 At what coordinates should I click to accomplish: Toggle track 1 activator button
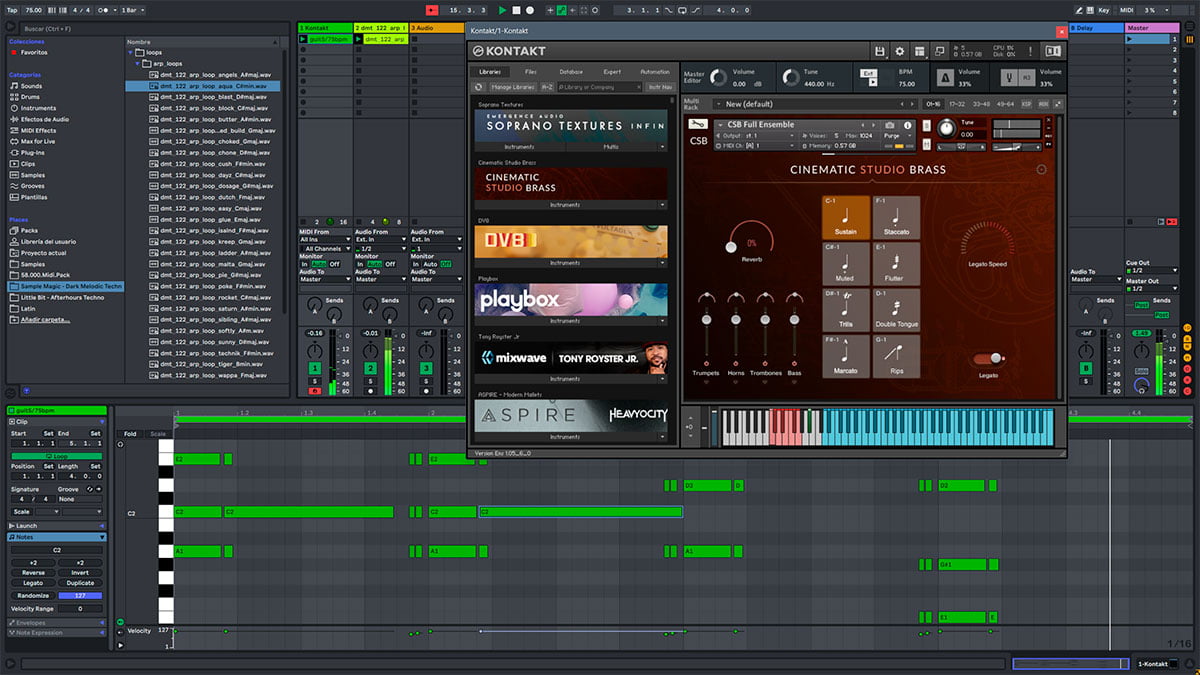click(x=314, y=368)
